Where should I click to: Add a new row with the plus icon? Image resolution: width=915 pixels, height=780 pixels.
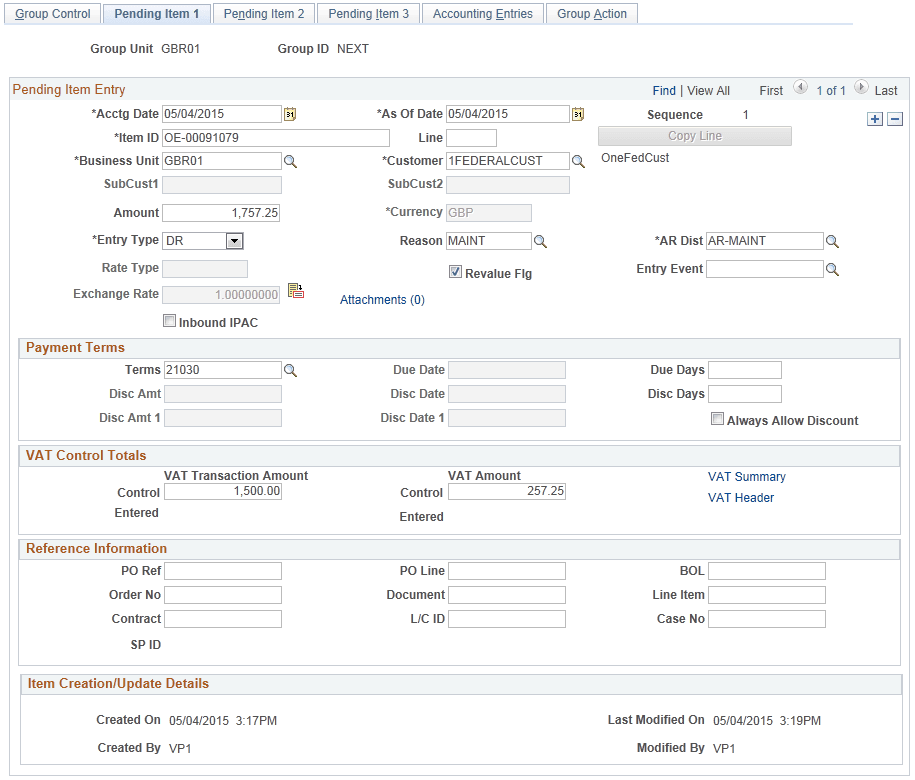(875, 118)
